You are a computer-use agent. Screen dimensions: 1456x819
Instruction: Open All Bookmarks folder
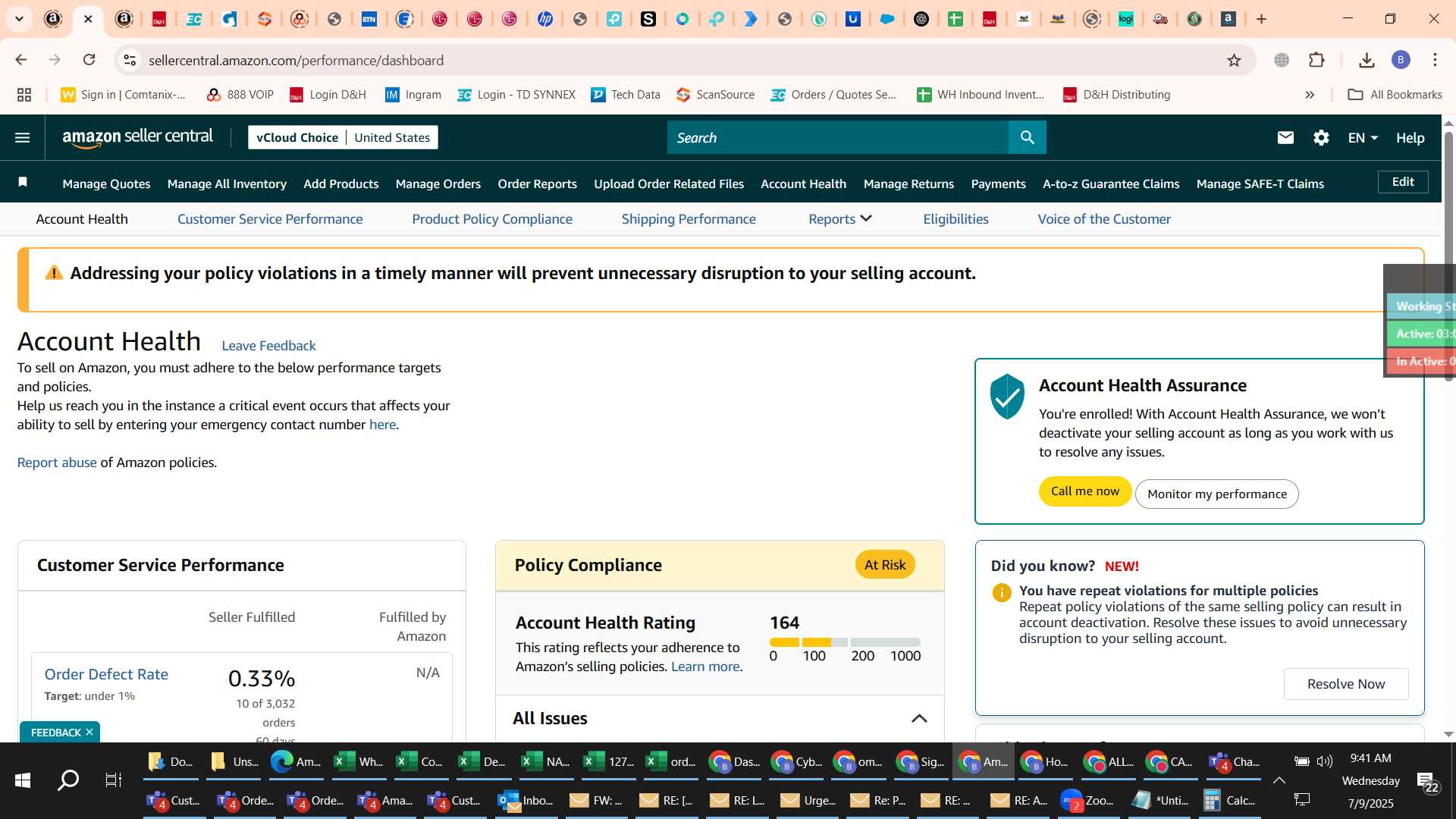tap(1395, 95)
